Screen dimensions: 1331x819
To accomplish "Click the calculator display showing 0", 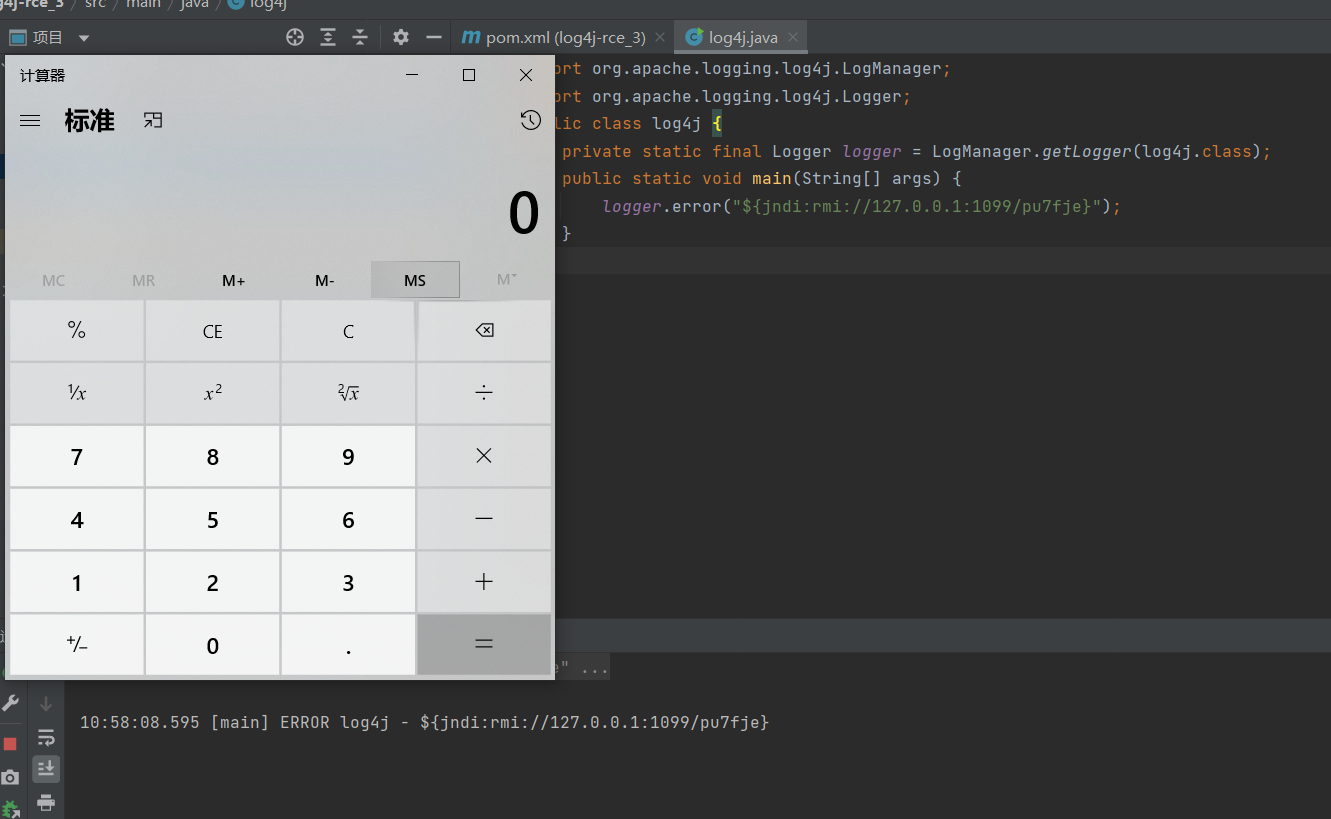I will pos(524,213).
